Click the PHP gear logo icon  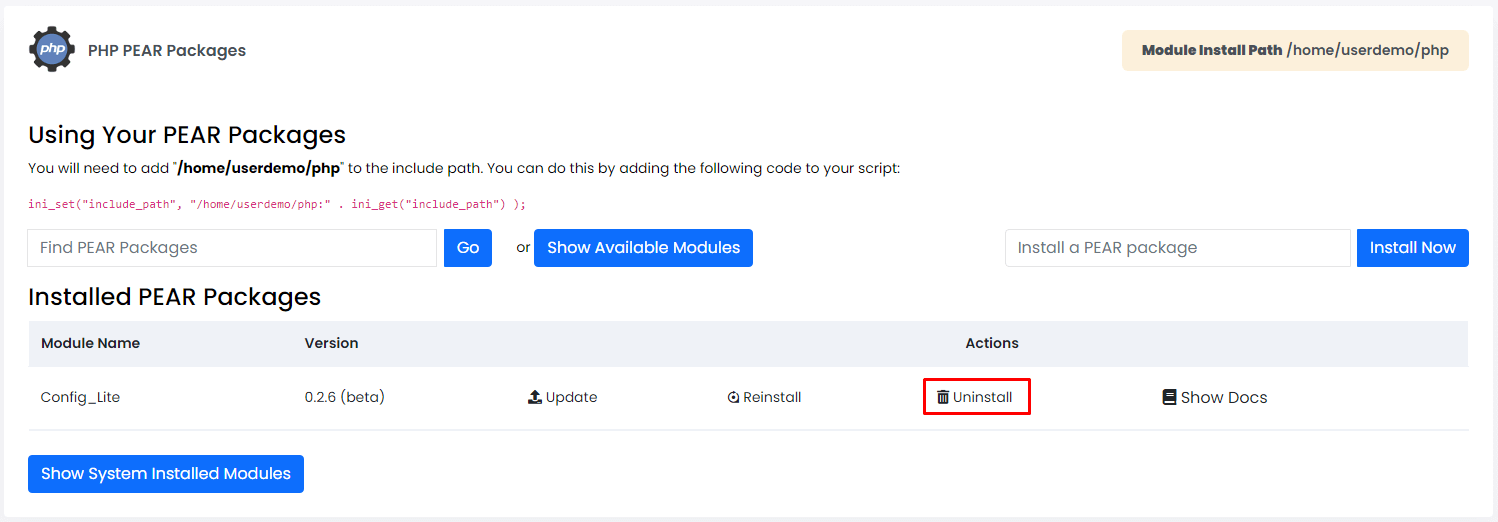[51, 49]
